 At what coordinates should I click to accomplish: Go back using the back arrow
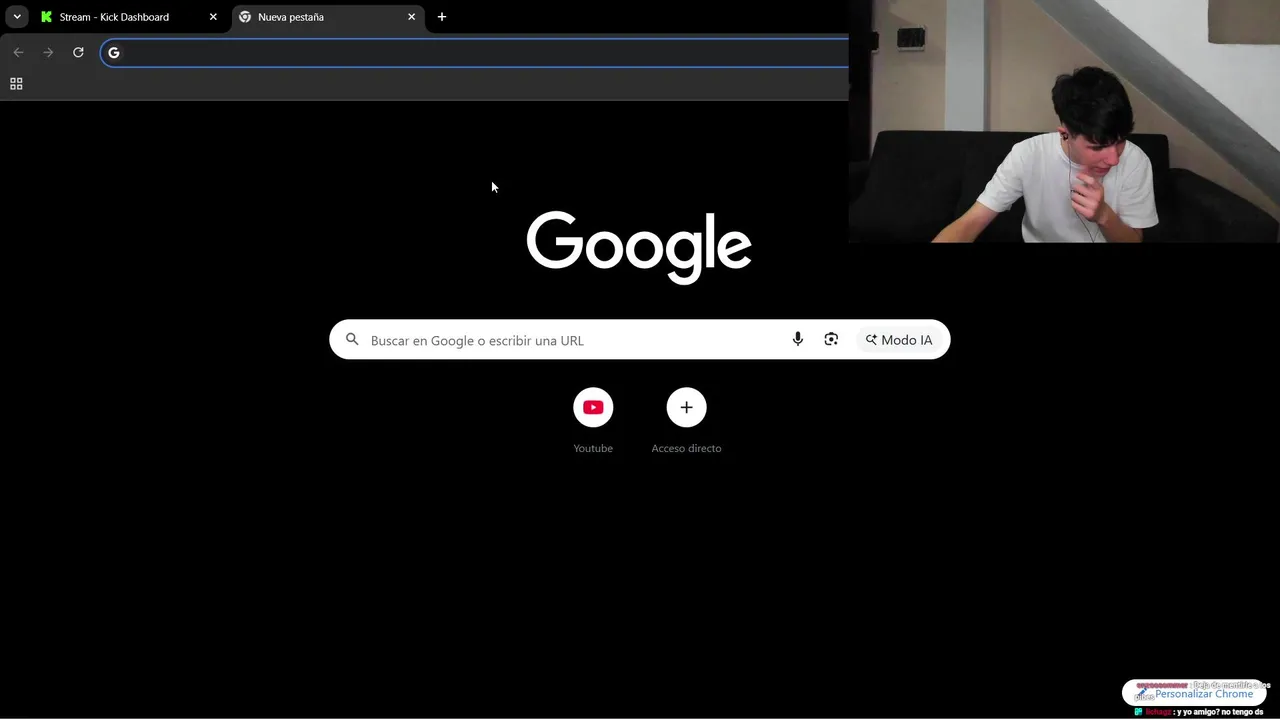tap(18, 52)
